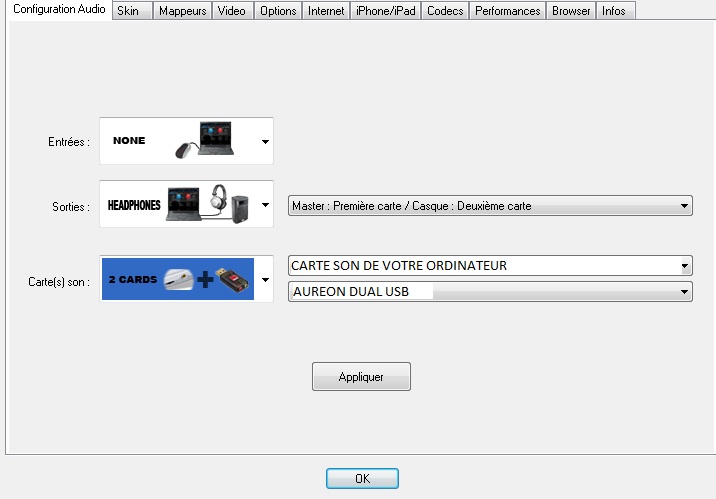The height and width of the screenshot is (499, 716).
Task: Select the Internet tab
Action: point(326,11)
